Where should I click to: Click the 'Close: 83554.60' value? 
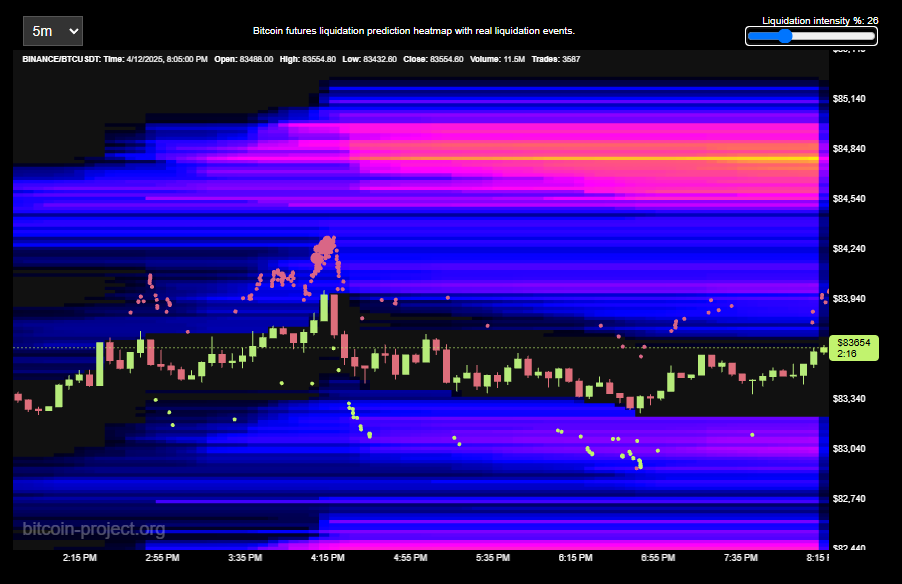tap(433, 59)
